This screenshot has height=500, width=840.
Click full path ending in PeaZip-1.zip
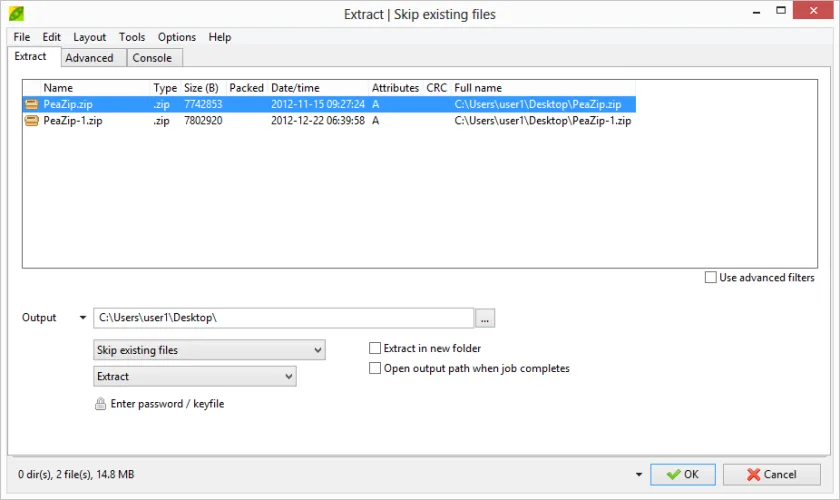tap(543, 121)
